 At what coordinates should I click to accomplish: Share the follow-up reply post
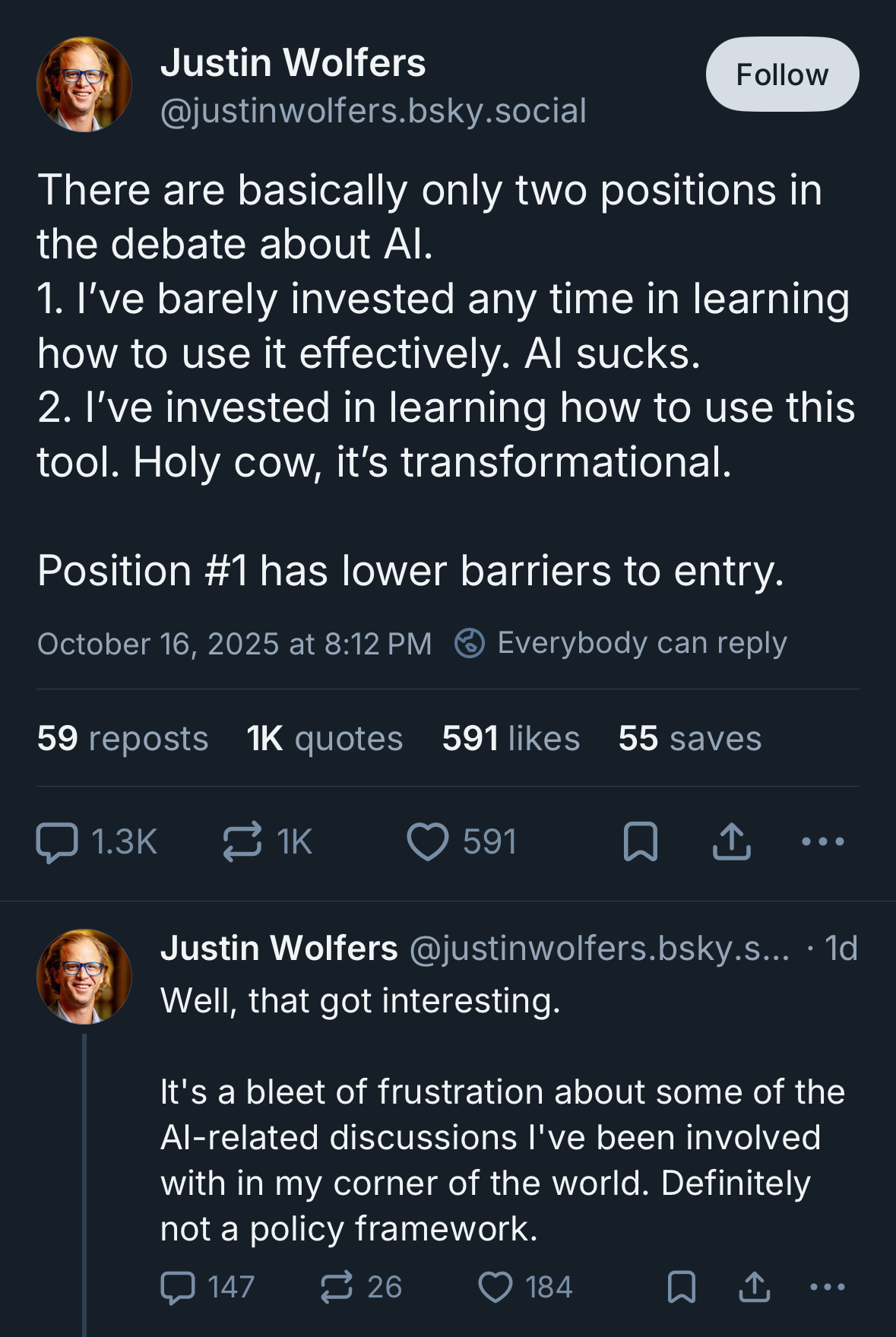point(754,1287)
